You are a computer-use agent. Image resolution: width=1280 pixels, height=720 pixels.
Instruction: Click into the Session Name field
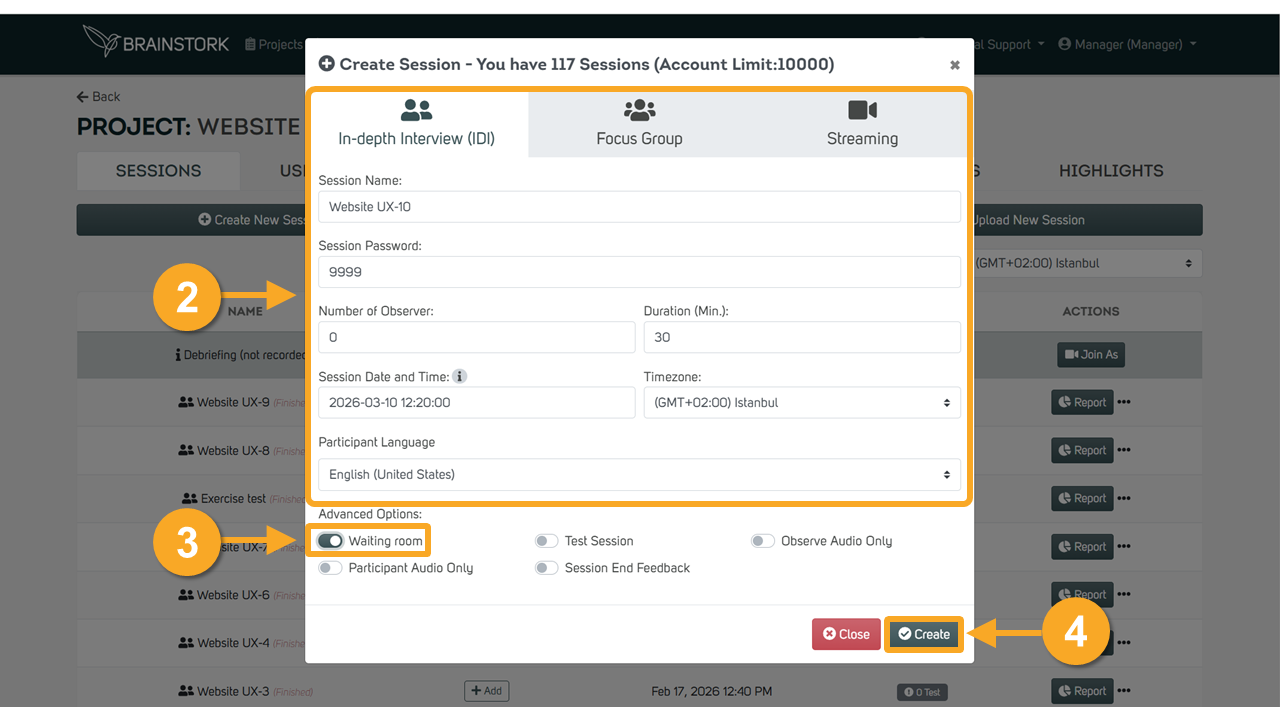639,207
